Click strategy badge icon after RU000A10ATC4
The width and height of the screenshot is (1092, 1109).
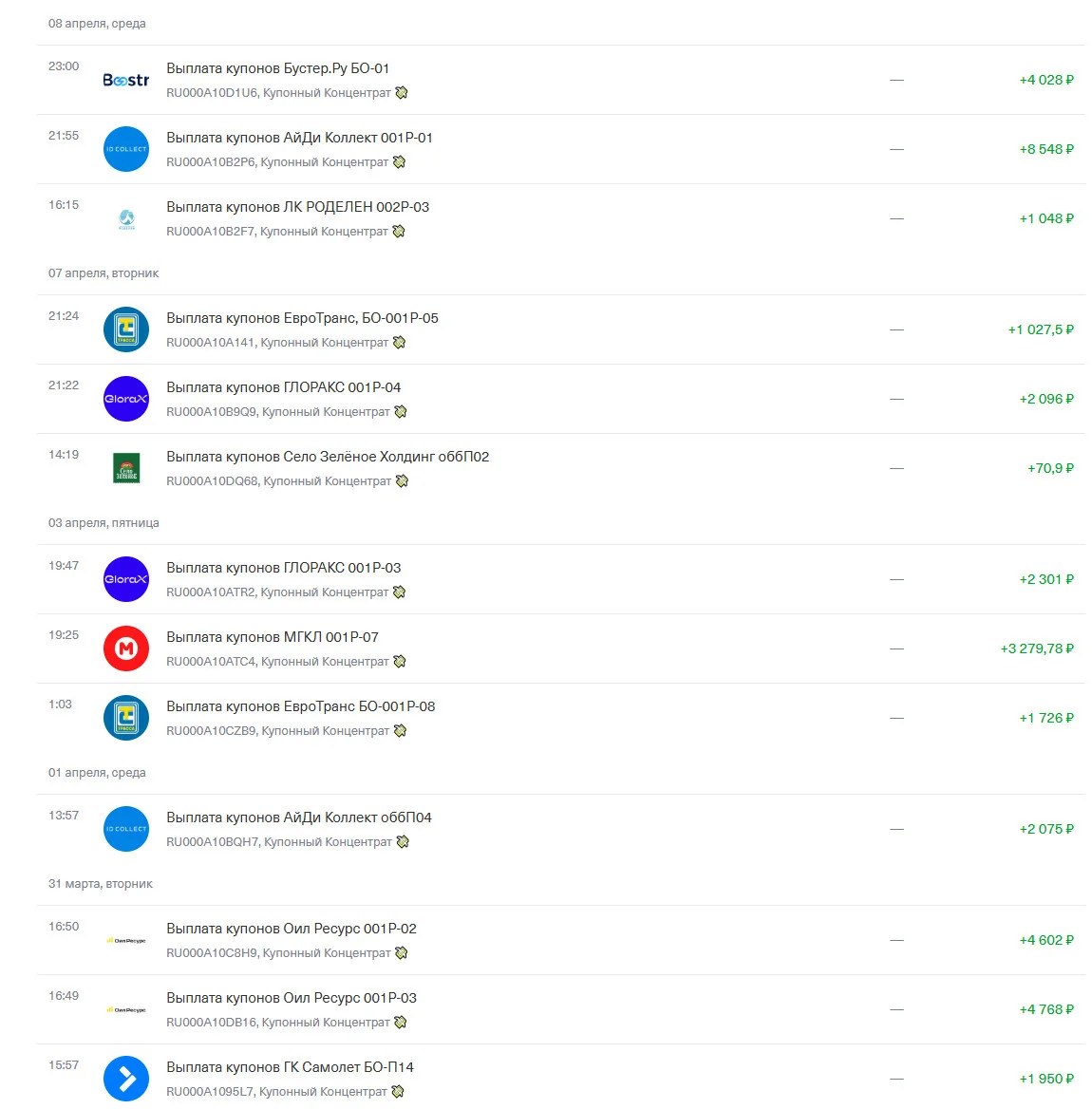401,661
